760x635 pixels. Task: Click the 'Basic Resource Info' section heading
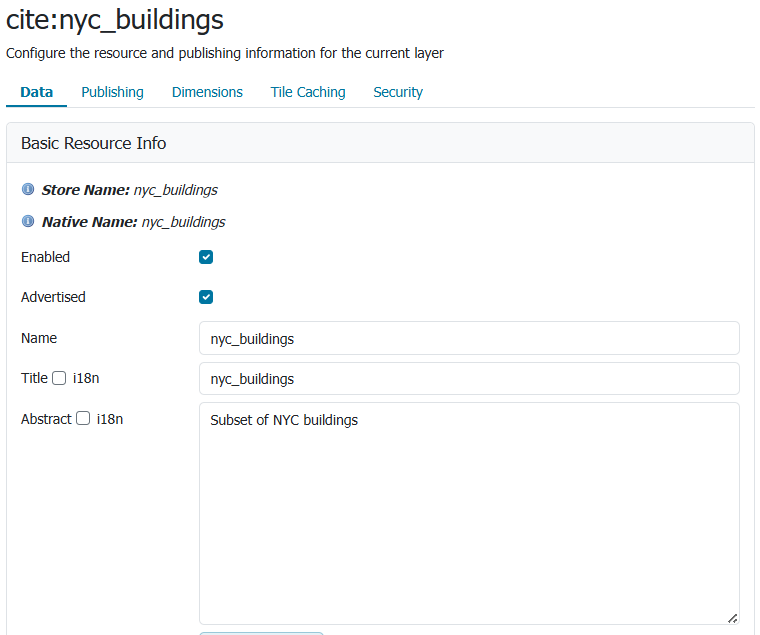pos(94,143)
